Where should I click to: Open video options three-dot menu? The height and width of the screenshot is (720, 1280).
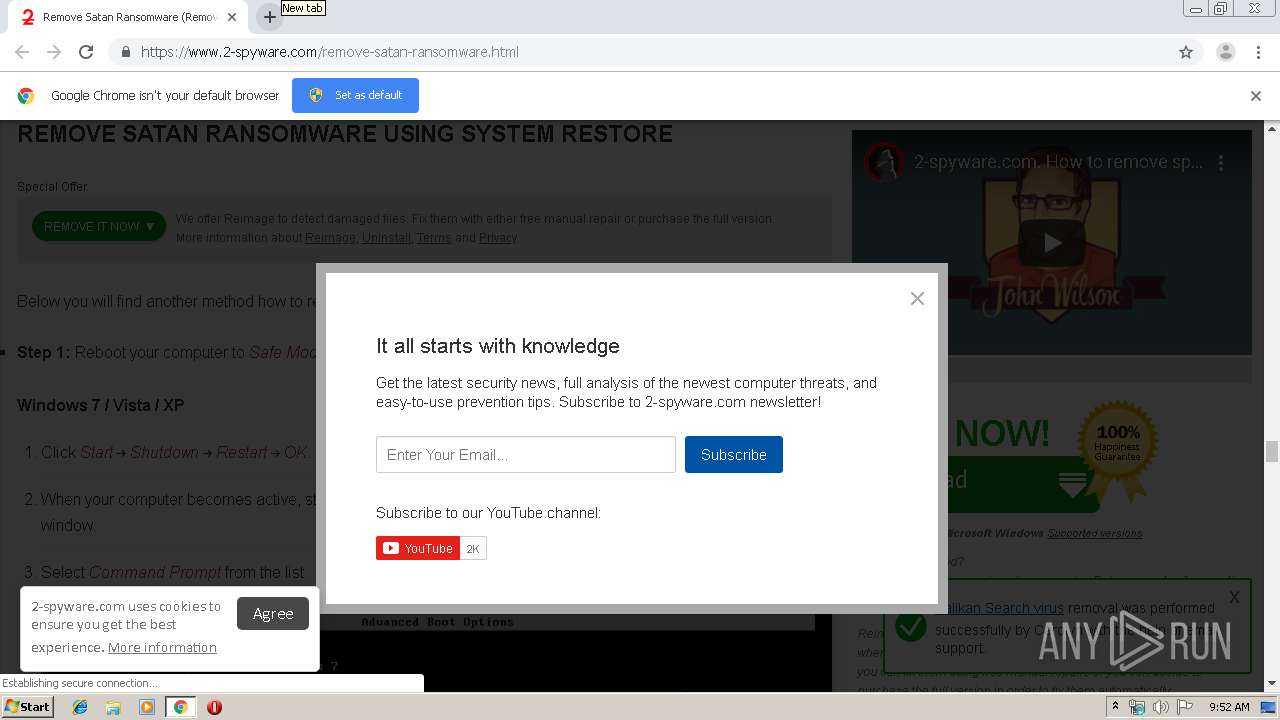click(x=1221, y=162)
